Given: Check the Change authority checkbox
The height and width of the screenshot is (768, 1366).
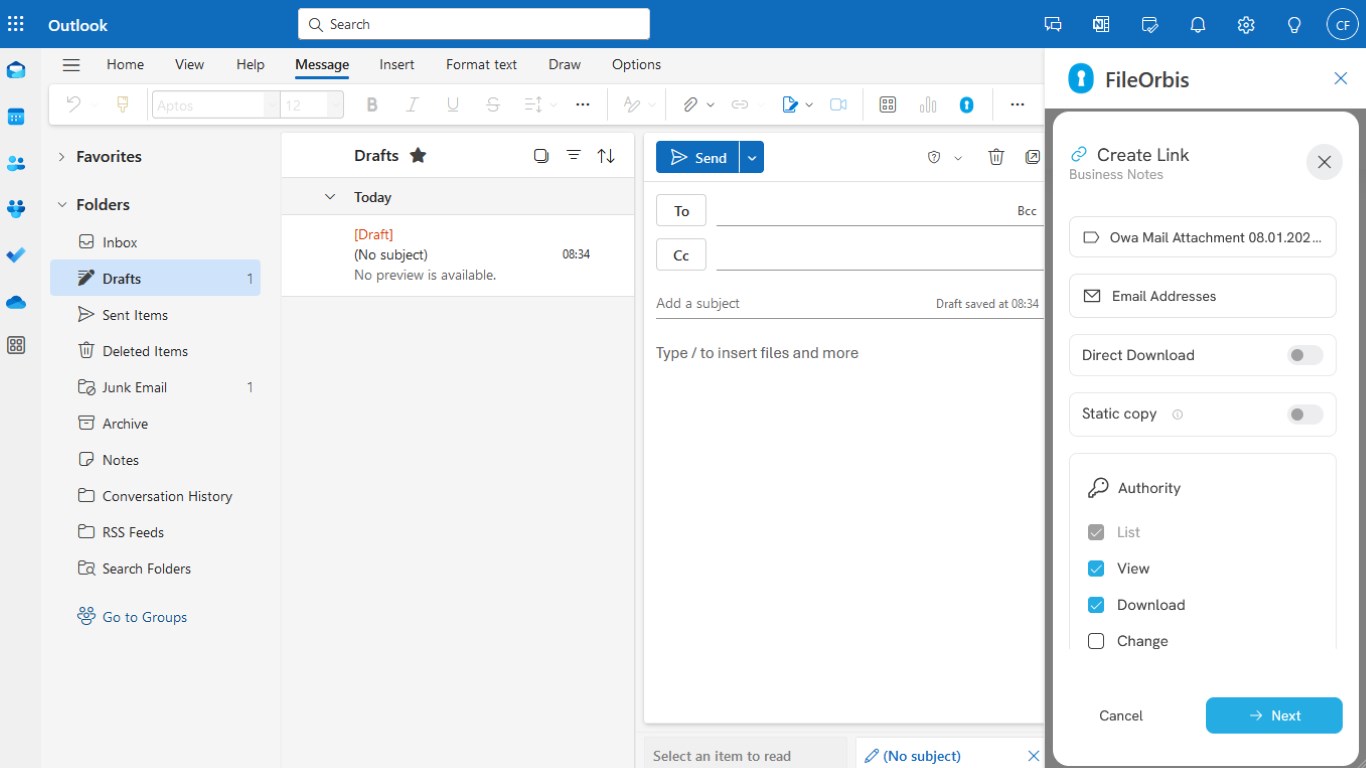Looking at the screenshot, I should (x=1096, y=641).
